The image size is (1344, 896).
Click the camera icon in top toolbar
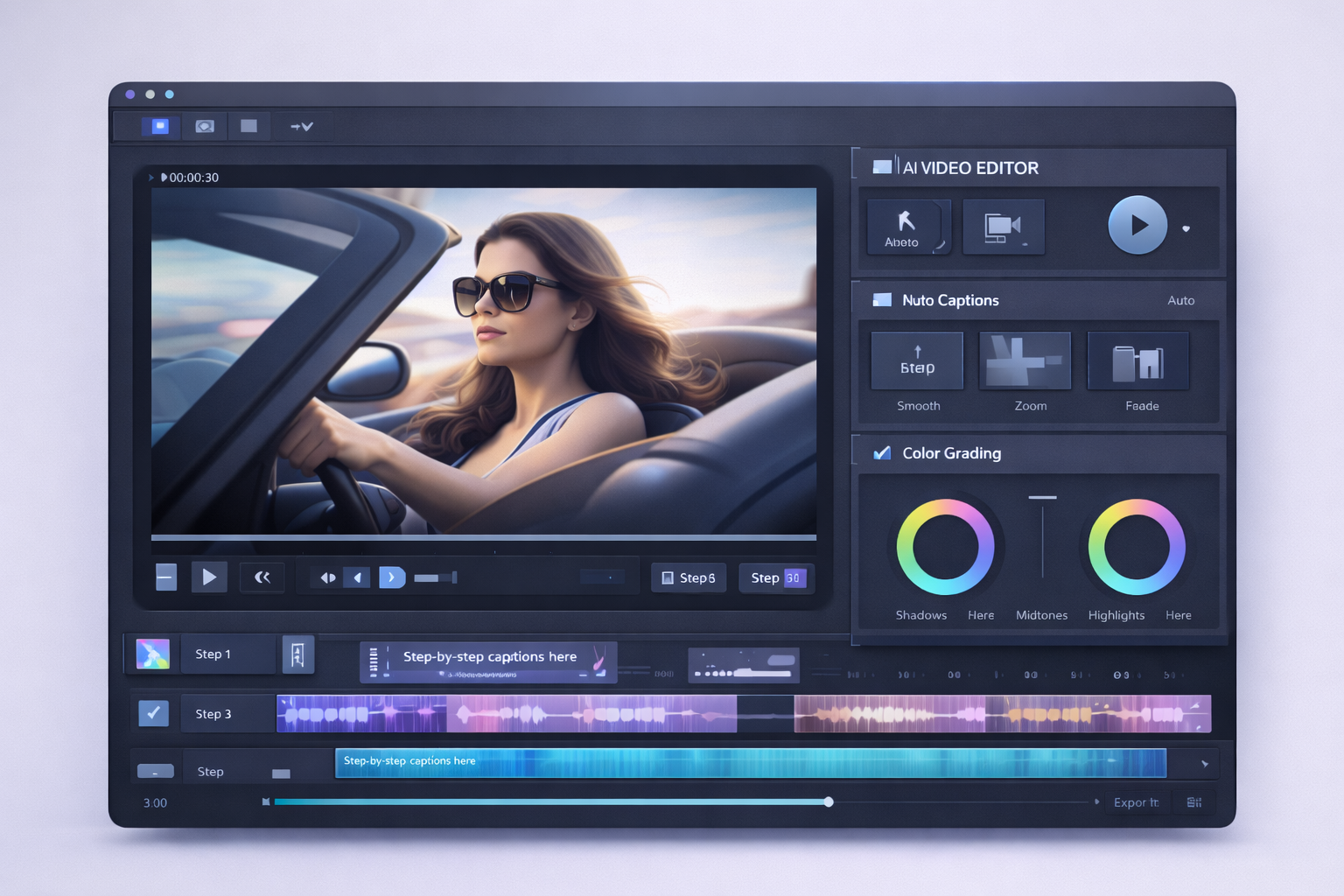click(205, 126)
